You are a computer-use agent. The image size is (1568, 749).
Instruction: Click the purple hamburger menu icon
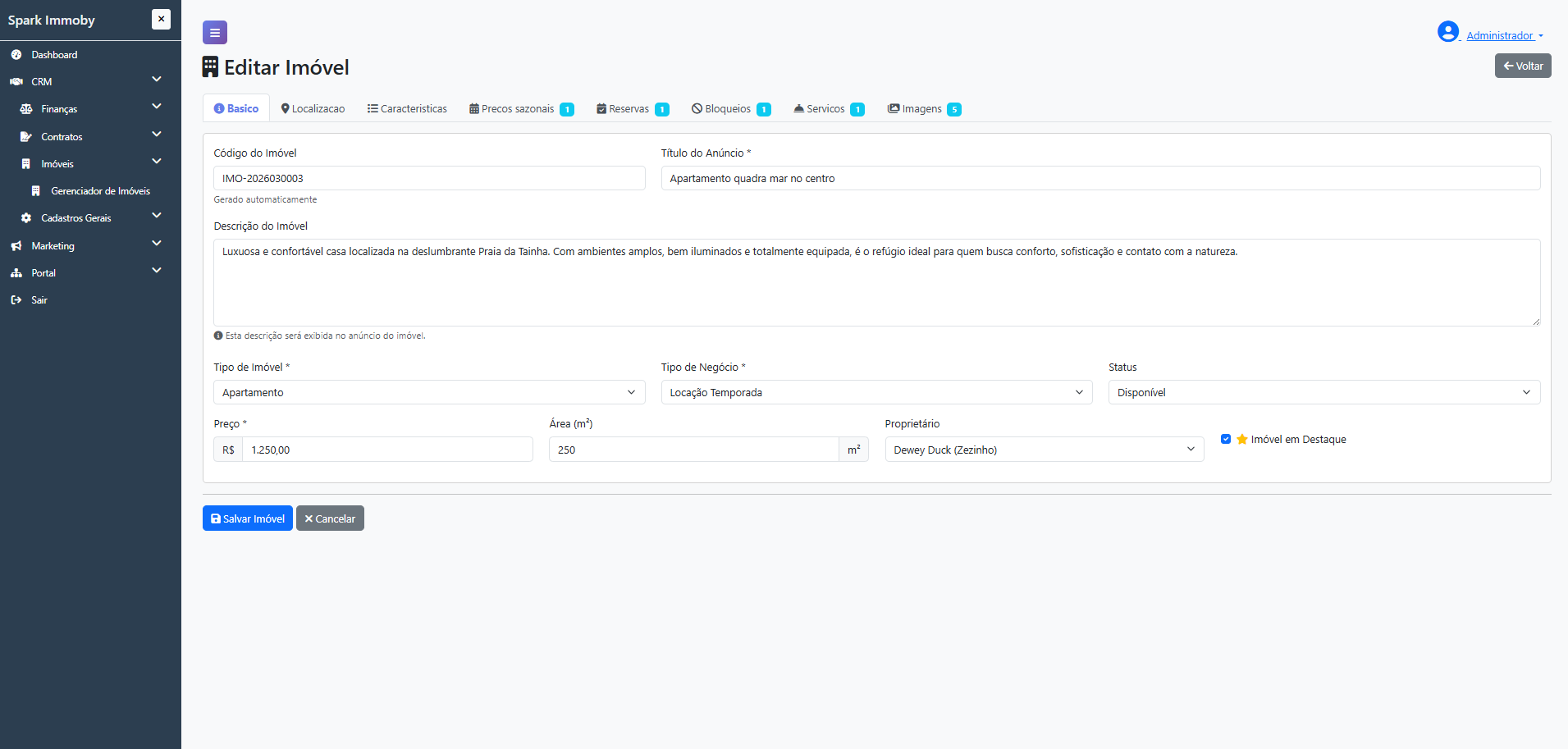[x=215, y=33]
